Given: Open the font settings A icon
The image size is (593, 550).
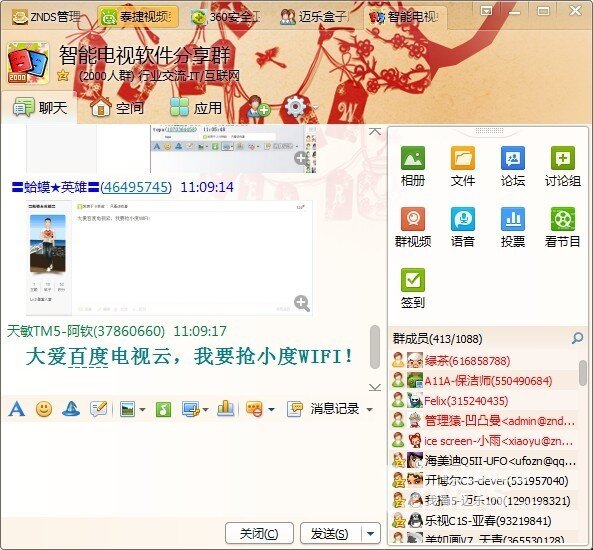Looking at the screenshot, I should pos(17,409).
